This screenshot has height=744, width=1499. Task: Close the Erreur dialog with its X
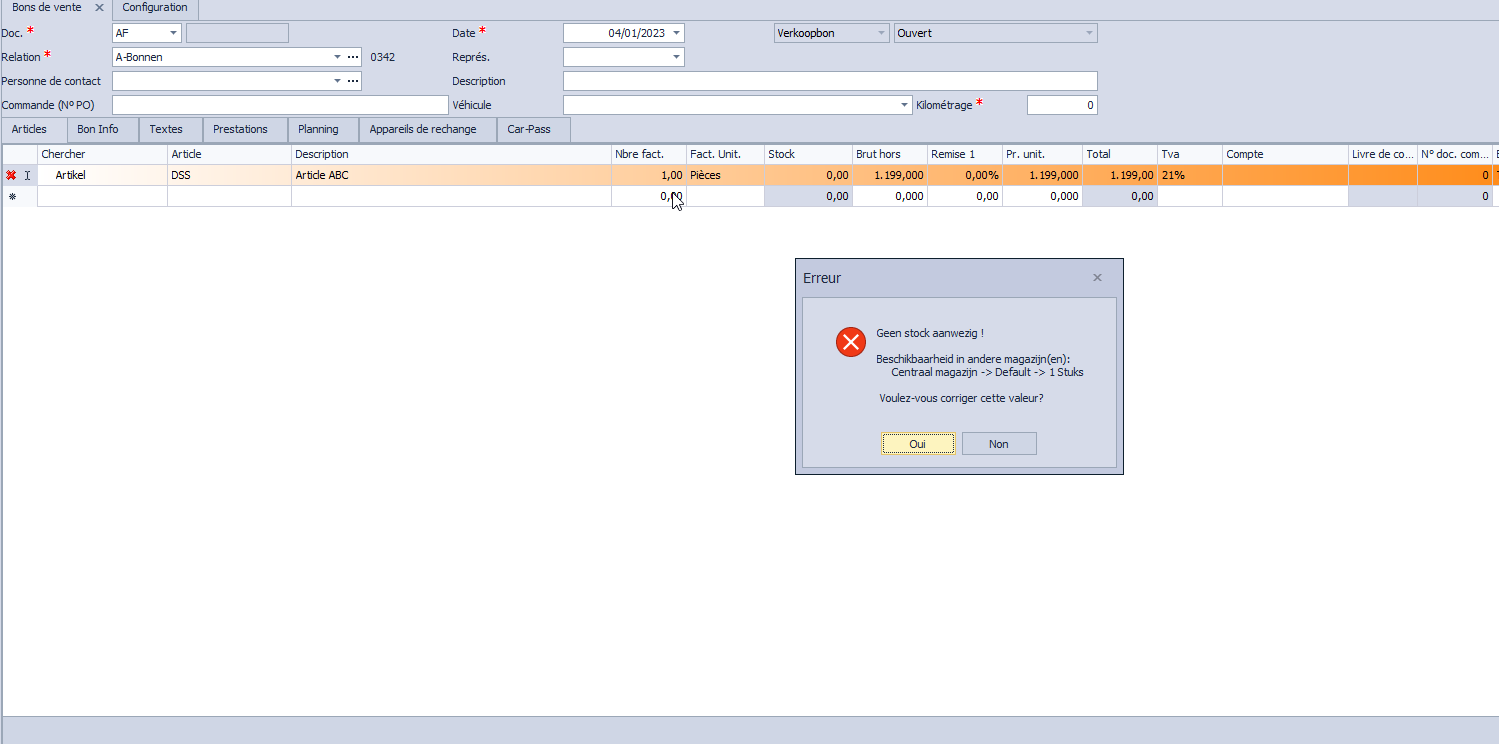[1097, 278]
